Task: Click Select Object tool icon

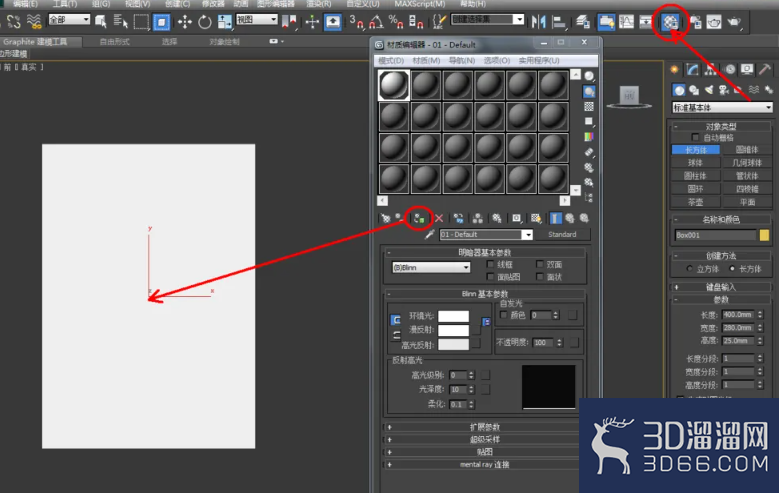Action: click(x=101, y=22)
